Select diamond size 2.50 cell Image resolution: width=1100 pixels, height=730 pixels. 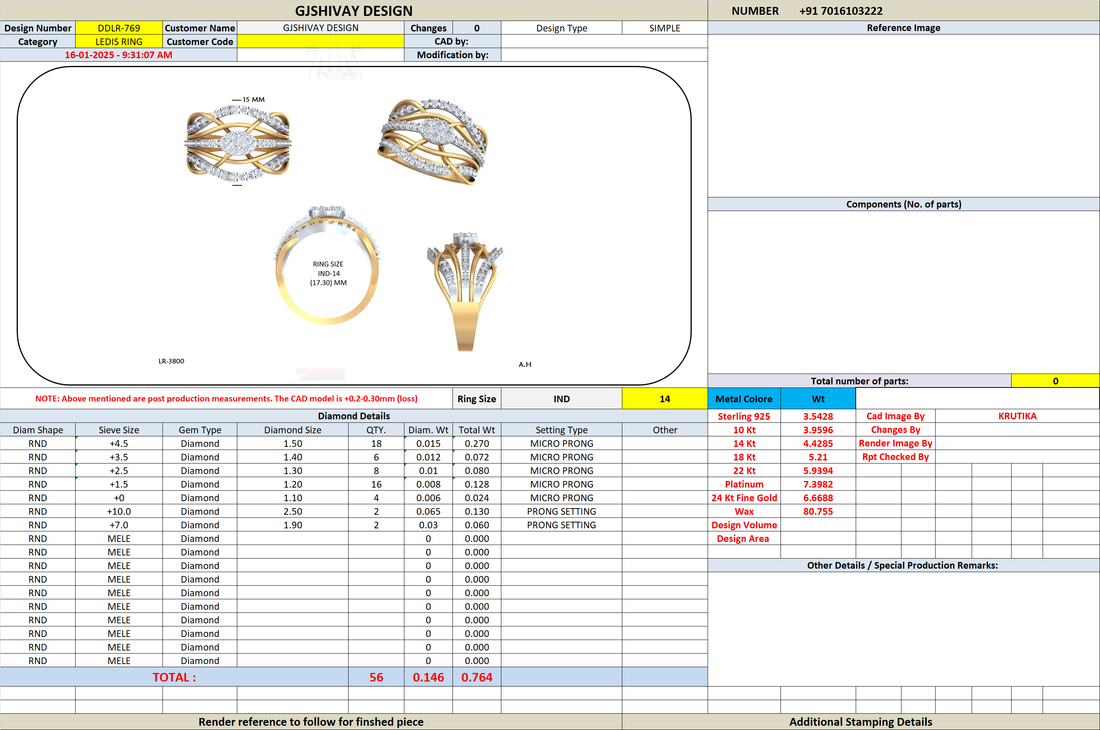click(293, 511)
